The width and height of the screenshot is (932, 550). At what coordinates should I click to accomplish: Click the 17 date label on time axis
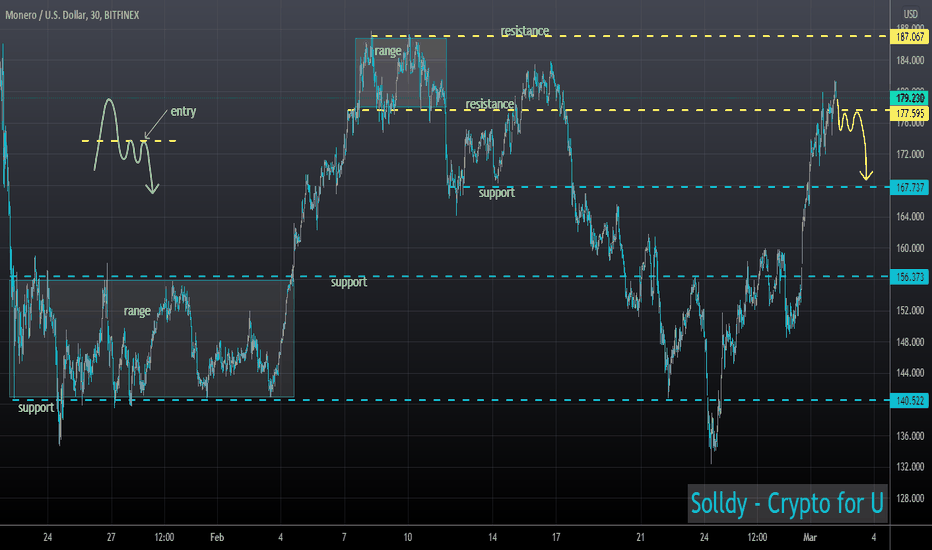point(556,538)
